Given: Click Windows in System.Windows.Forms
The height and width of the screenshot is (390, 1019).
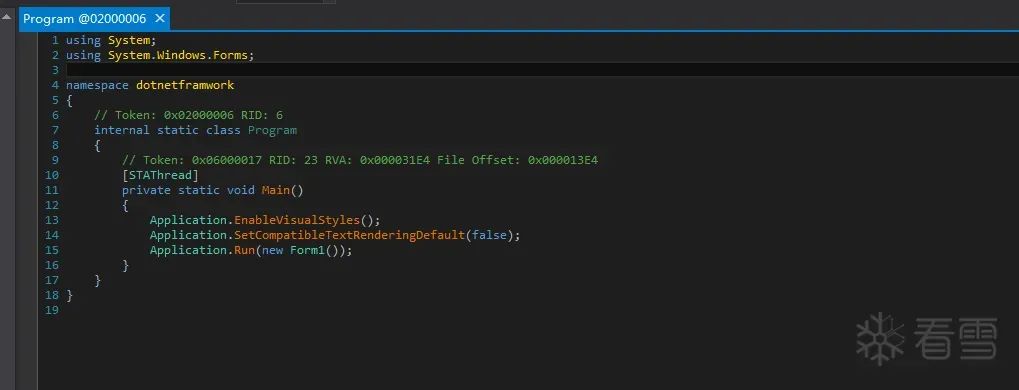Looking at the screenshot, I should pyautogui.click(x=181, y=55).
